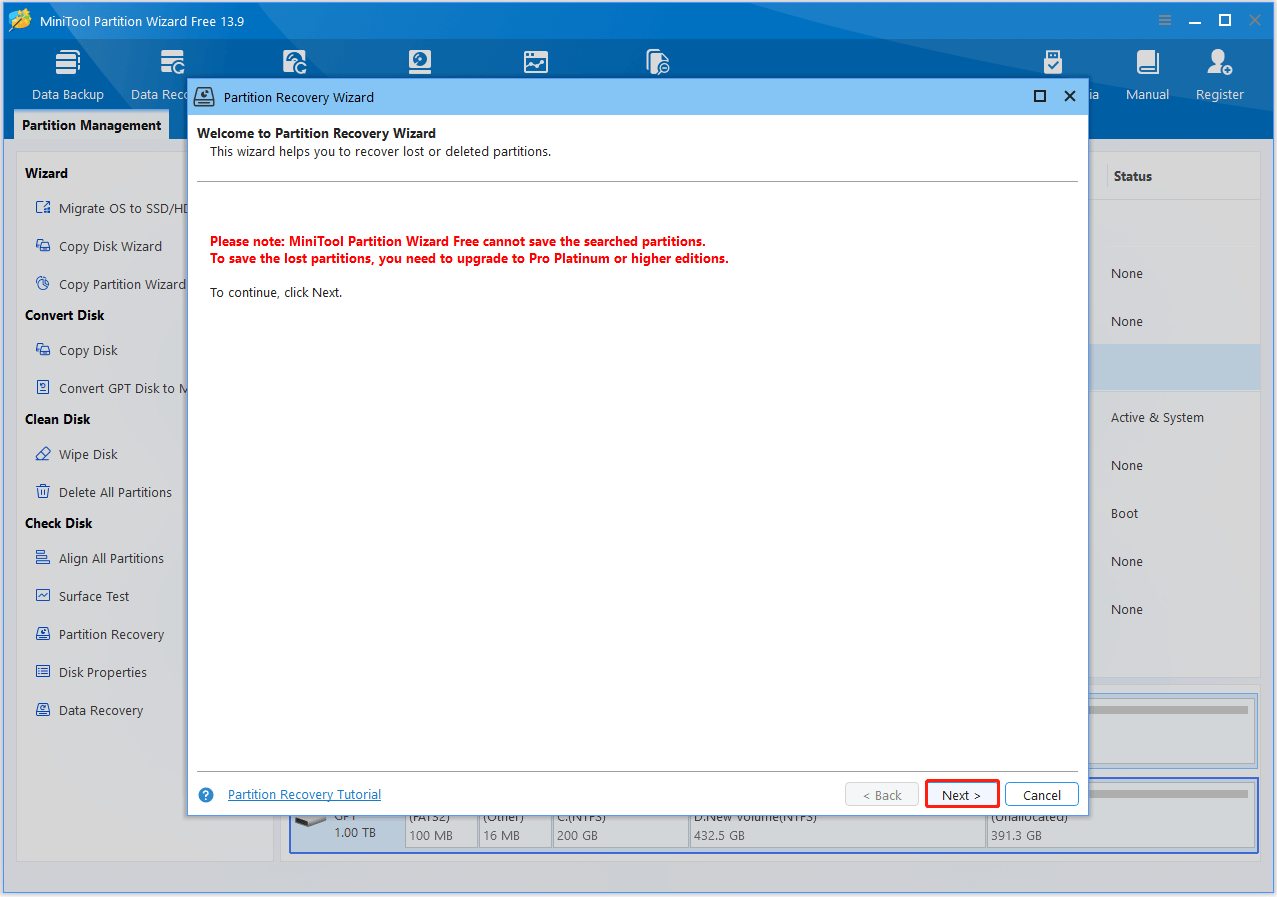This screenshot has height=897, width=1277.
Task: Click the toolbar documents-with-magnifier icon
Action: [x=657, y=62]
